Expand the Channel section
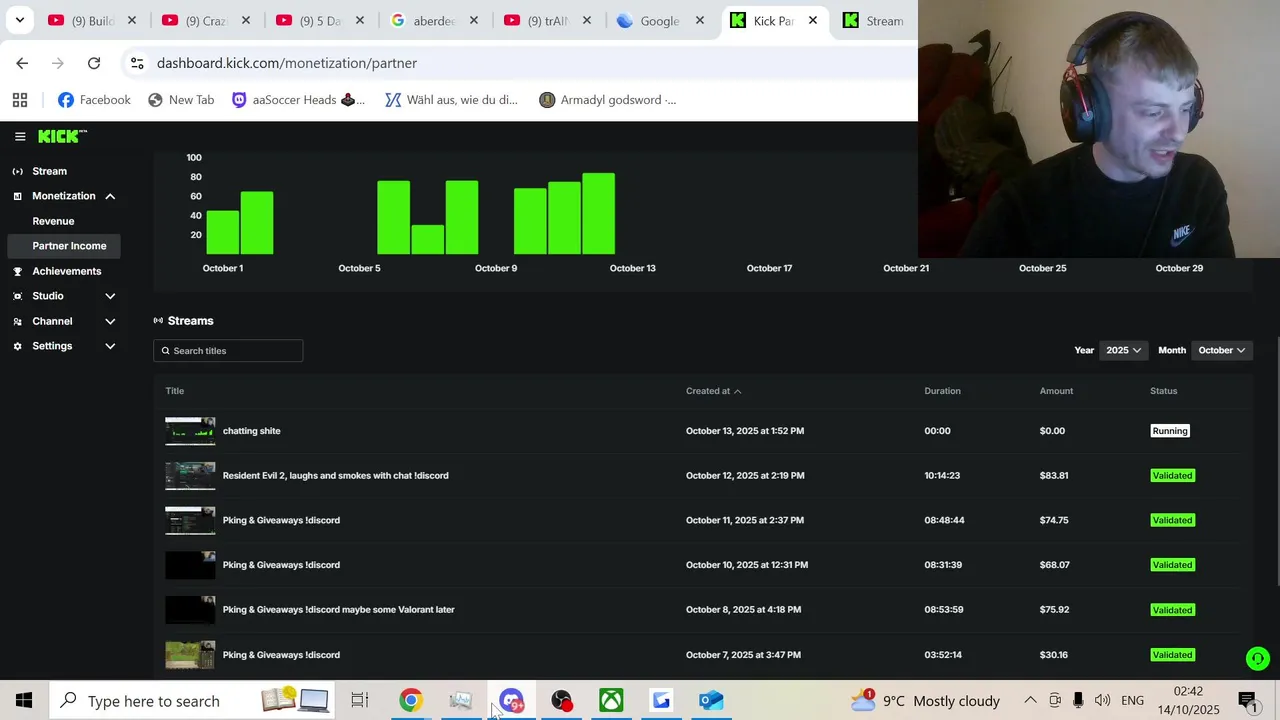 (110, 321)
